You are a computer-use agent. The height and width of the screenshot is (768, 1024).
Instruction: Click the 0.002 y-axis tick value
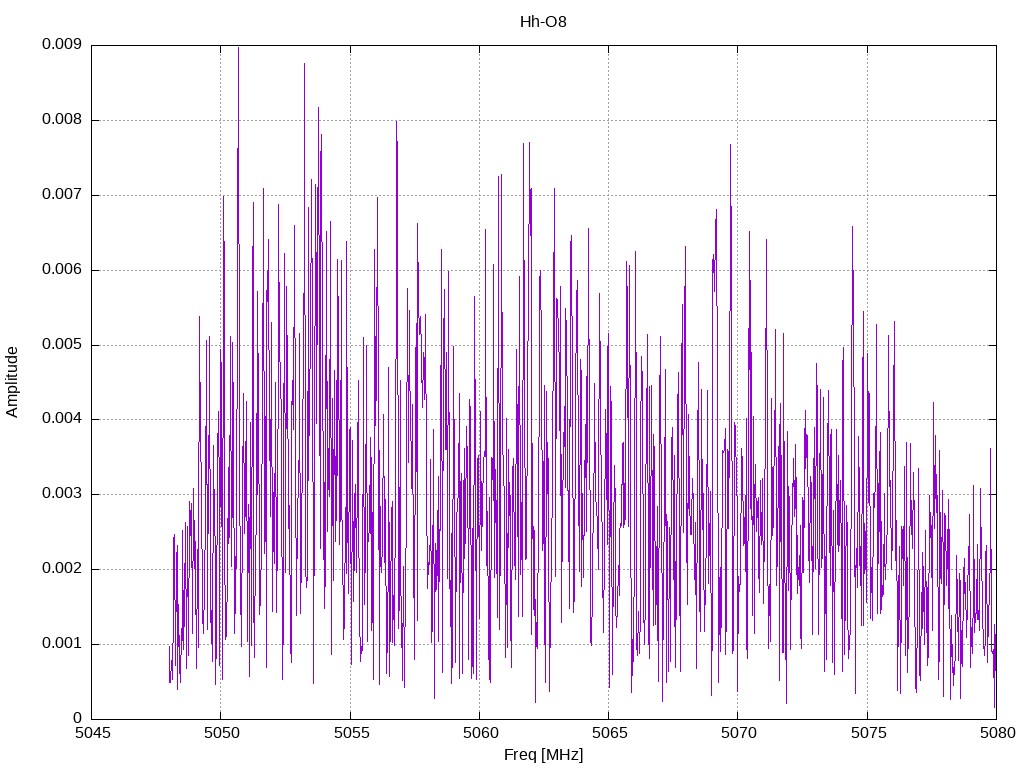(62, 569)
